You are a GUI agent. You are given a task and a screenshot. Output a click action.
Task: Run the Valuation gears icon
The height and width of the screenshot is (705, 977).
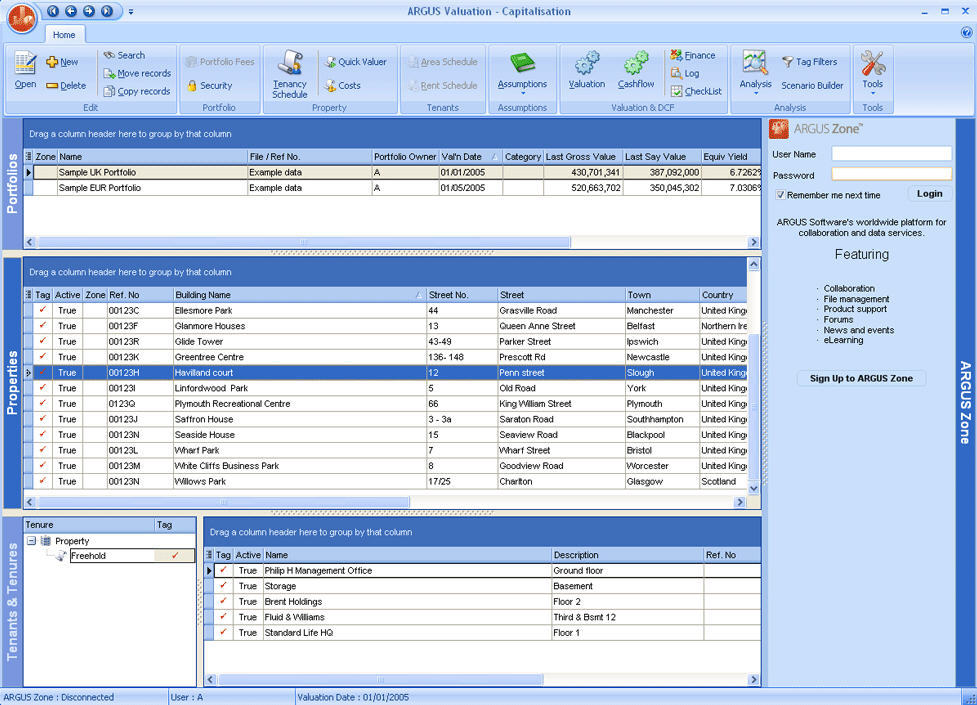587,63
